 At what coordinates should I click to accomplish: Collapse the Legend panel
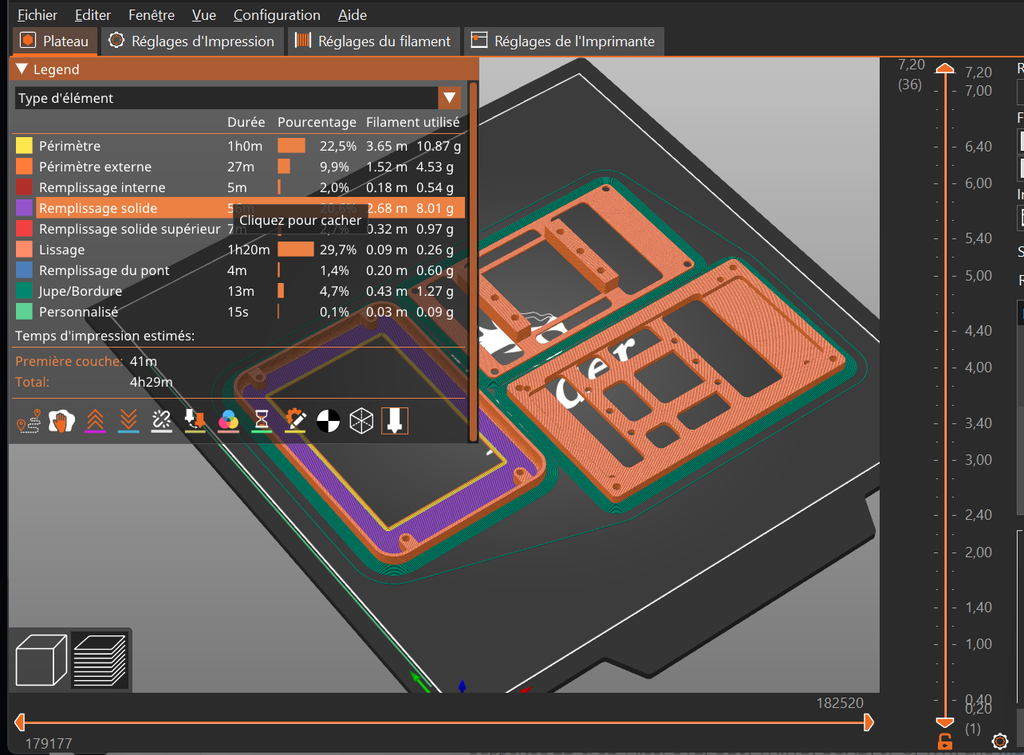tap(22, 70)
